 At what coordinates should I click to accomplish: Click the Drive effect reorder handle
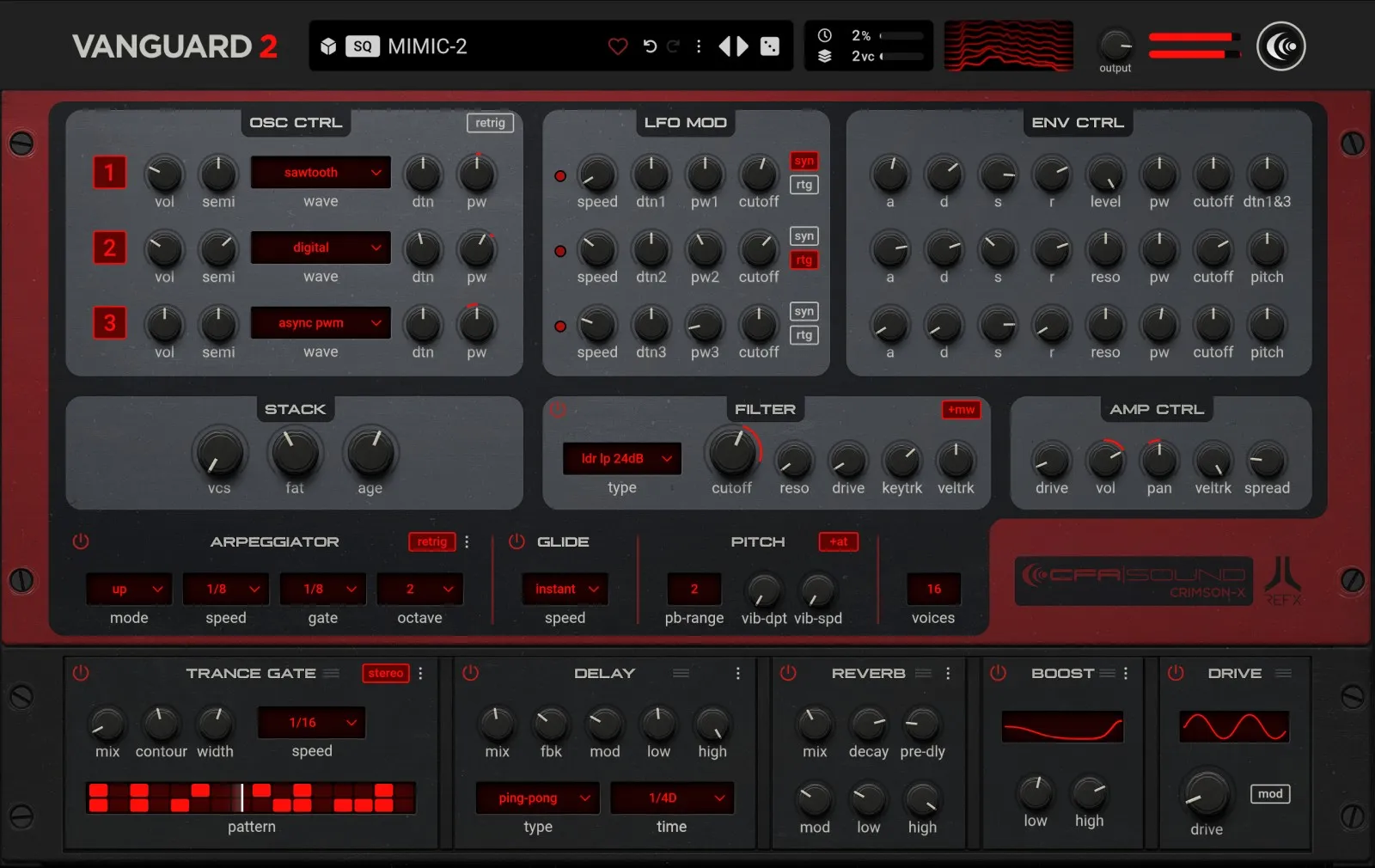point(1283,673)
